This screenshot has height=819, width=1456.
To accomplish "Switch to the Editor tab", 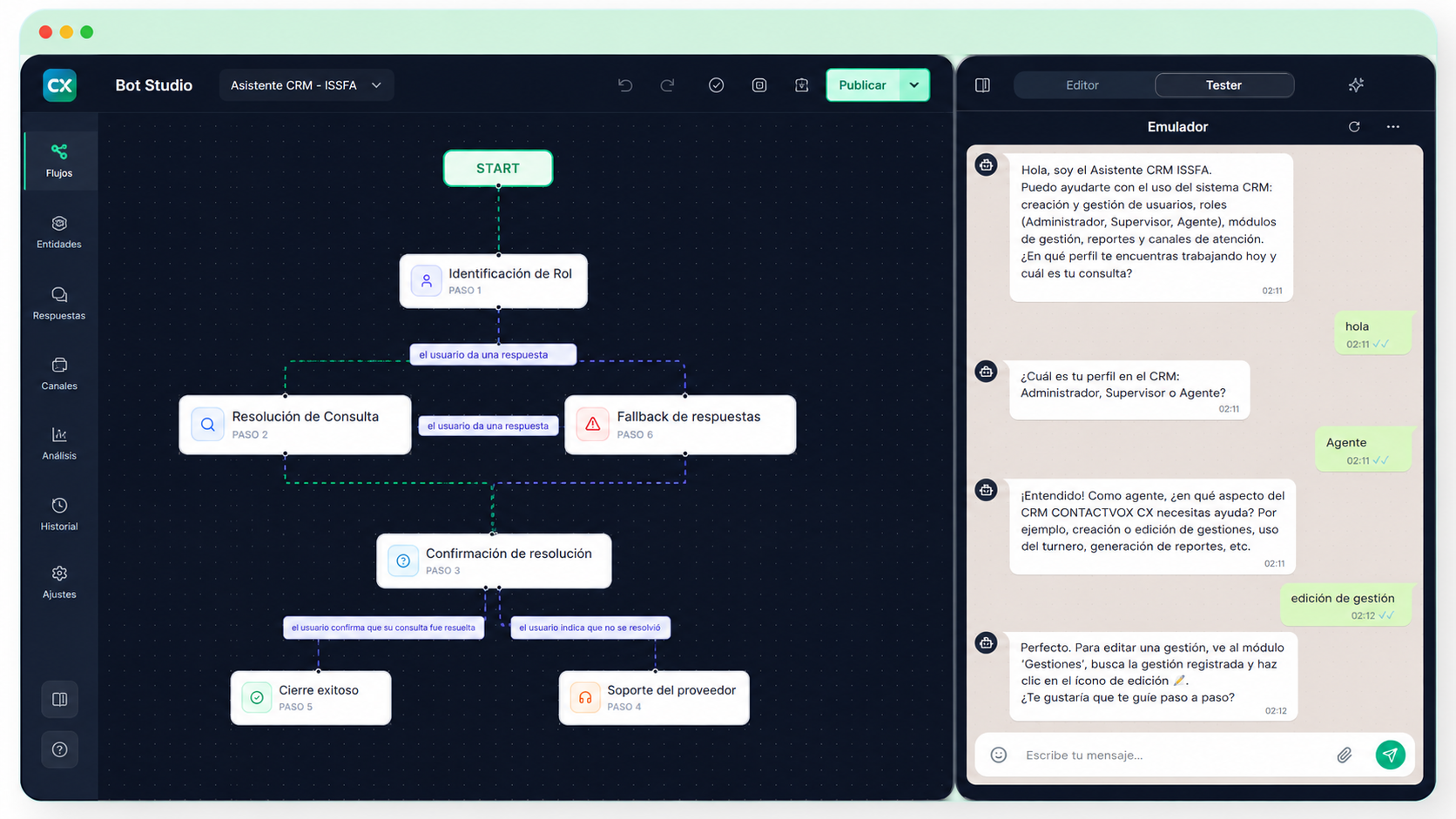I will click(x=1082, y=85).
